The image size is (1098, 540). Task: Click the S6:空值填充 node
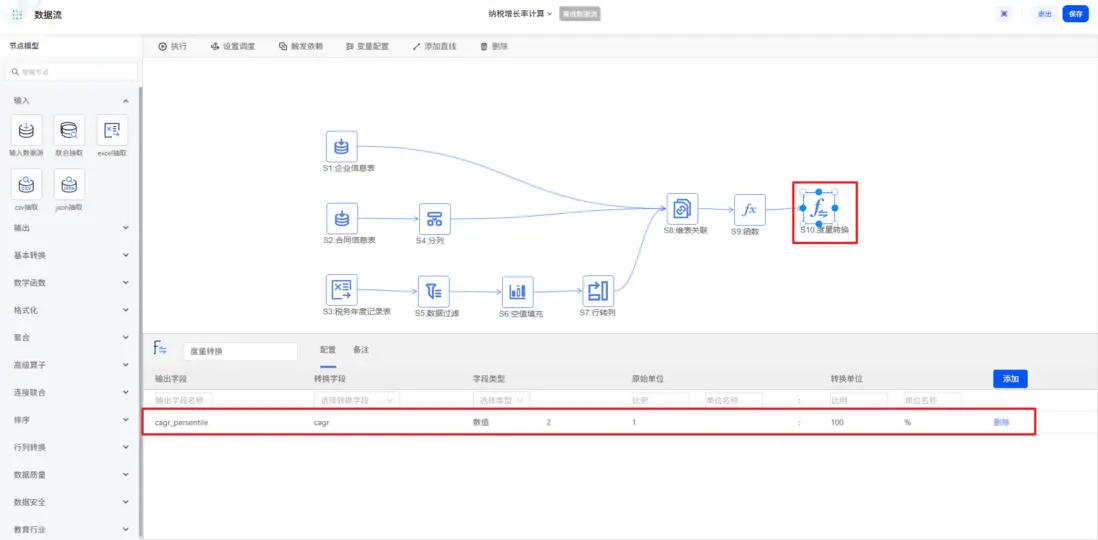click(517, 291)
